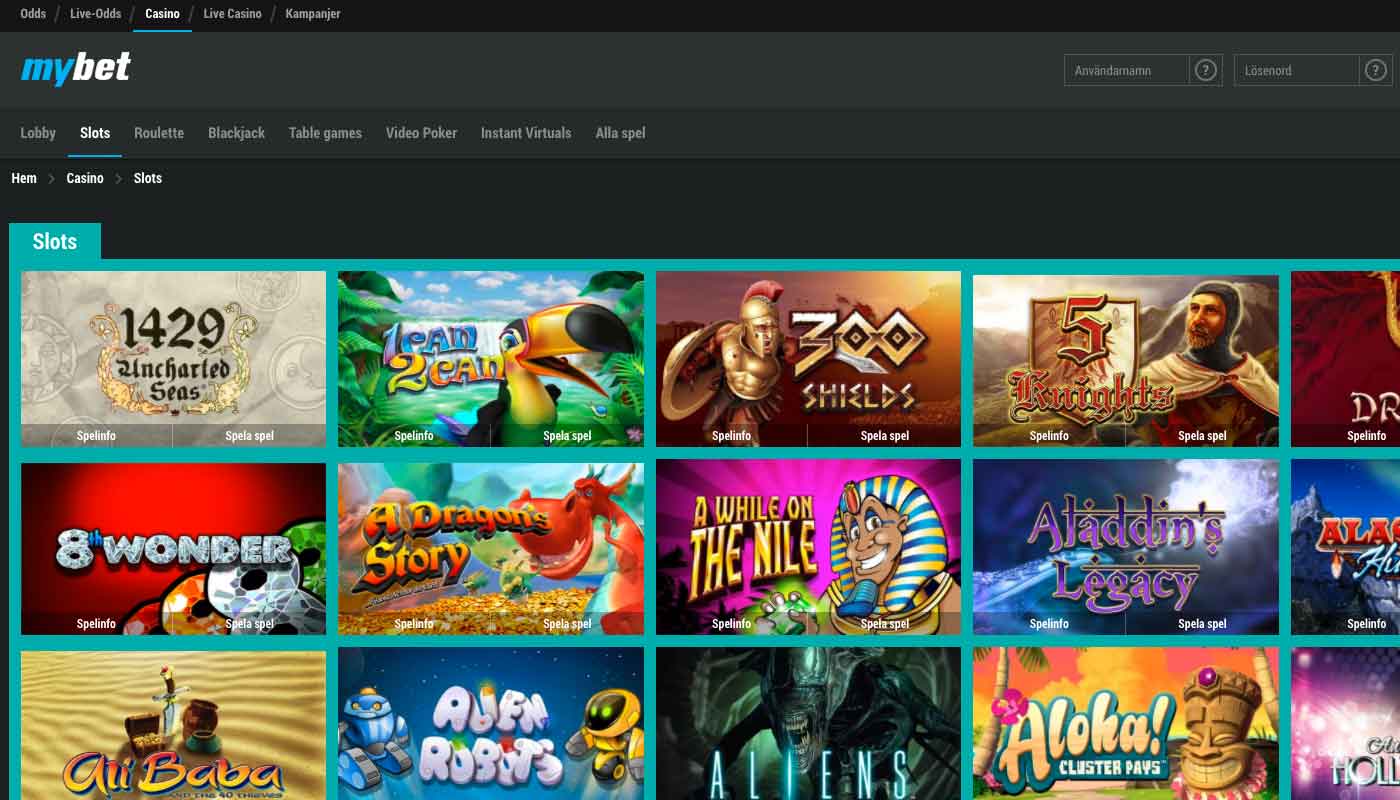Open the Live Casino top navigation tab
Viewport: 1400px width, 800px height.
click(x=232, y=14)
